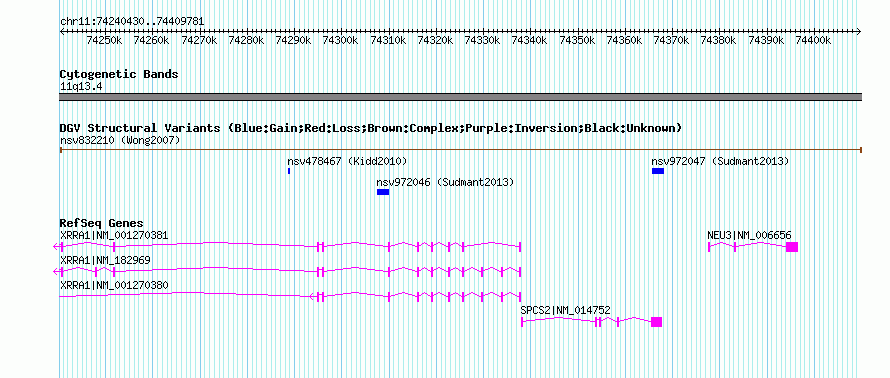Viewport: 890px width, 378px height.
Task: Select the RefSeq Genes track title
Action: (x=102, y=224)
